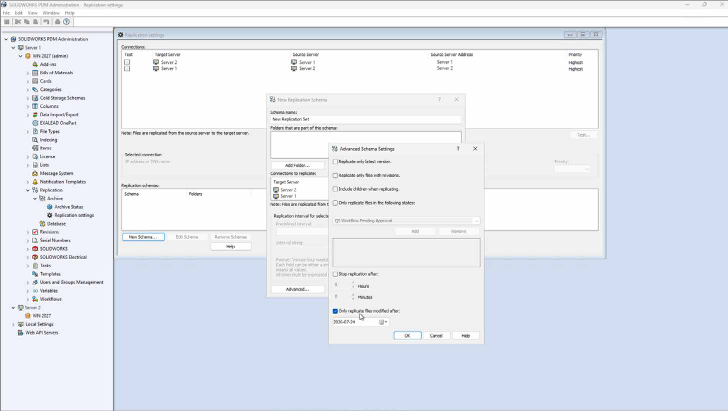728x411 pixels.
Task: Click the help question-mark toolbar icon
Action: [x=66, y=22]
